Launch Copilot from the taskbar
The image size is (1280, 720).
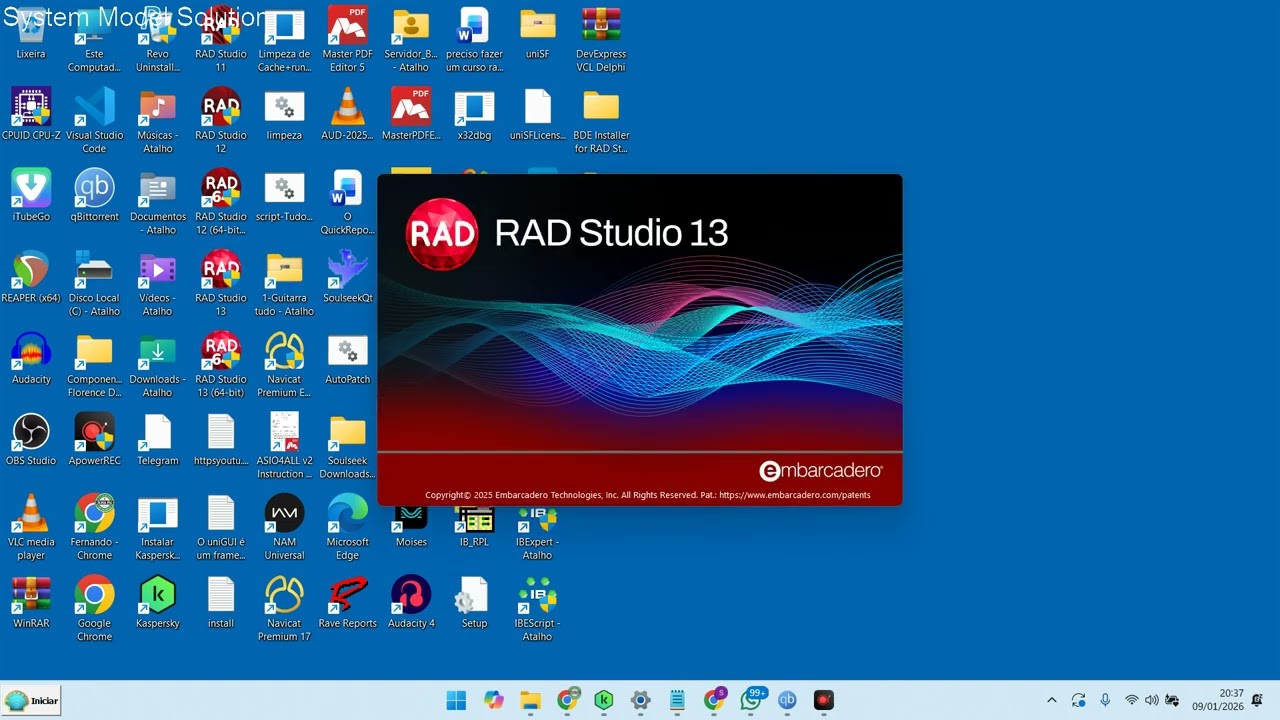pos(493,700)
